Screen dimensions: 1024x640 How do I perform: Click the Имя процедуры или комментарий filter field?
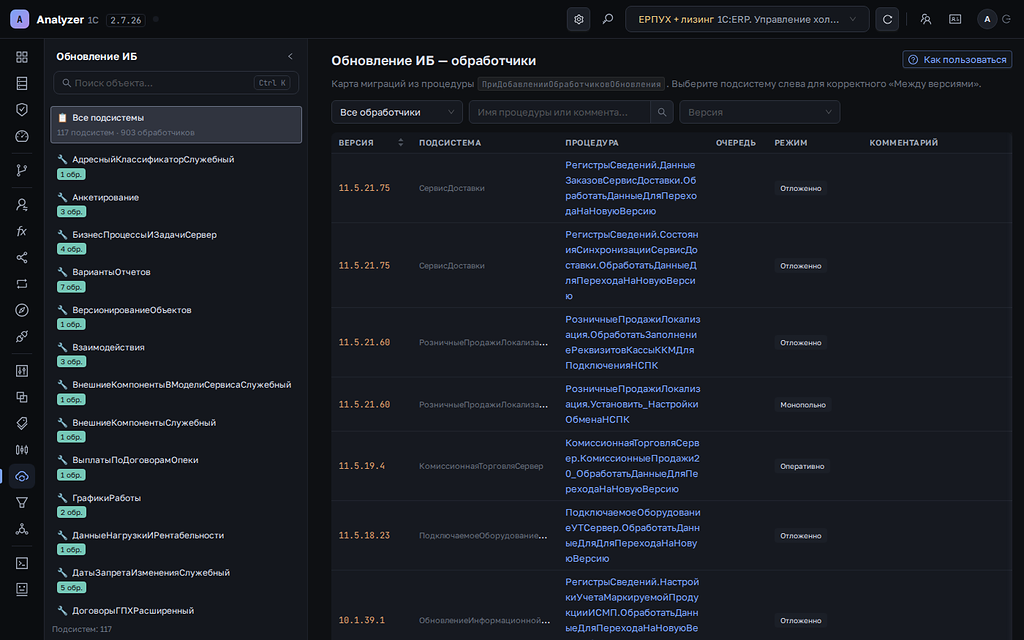[x=560, y=112]
